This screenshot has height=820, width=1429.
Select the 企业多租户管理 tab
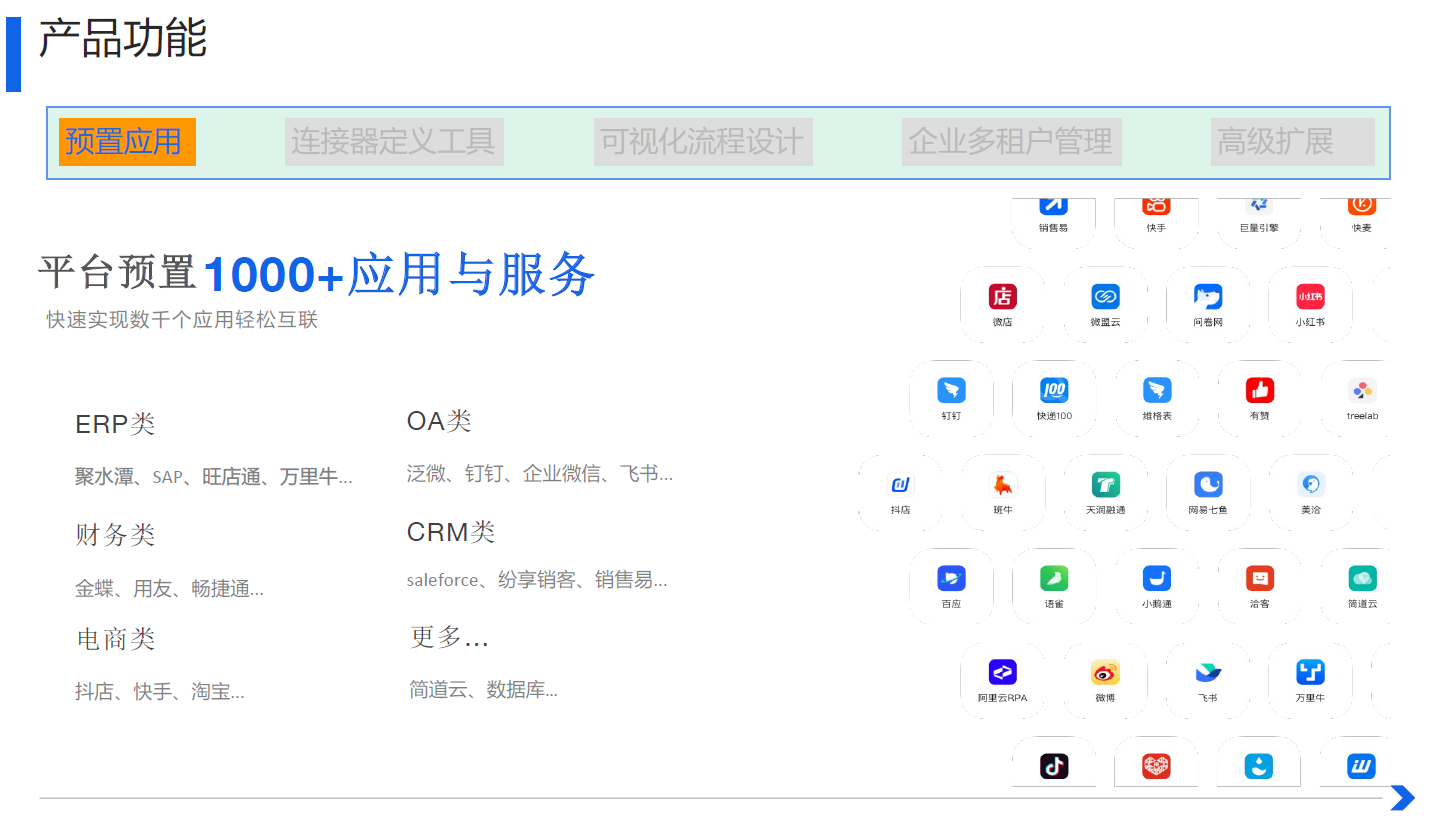pos(1011,142)
